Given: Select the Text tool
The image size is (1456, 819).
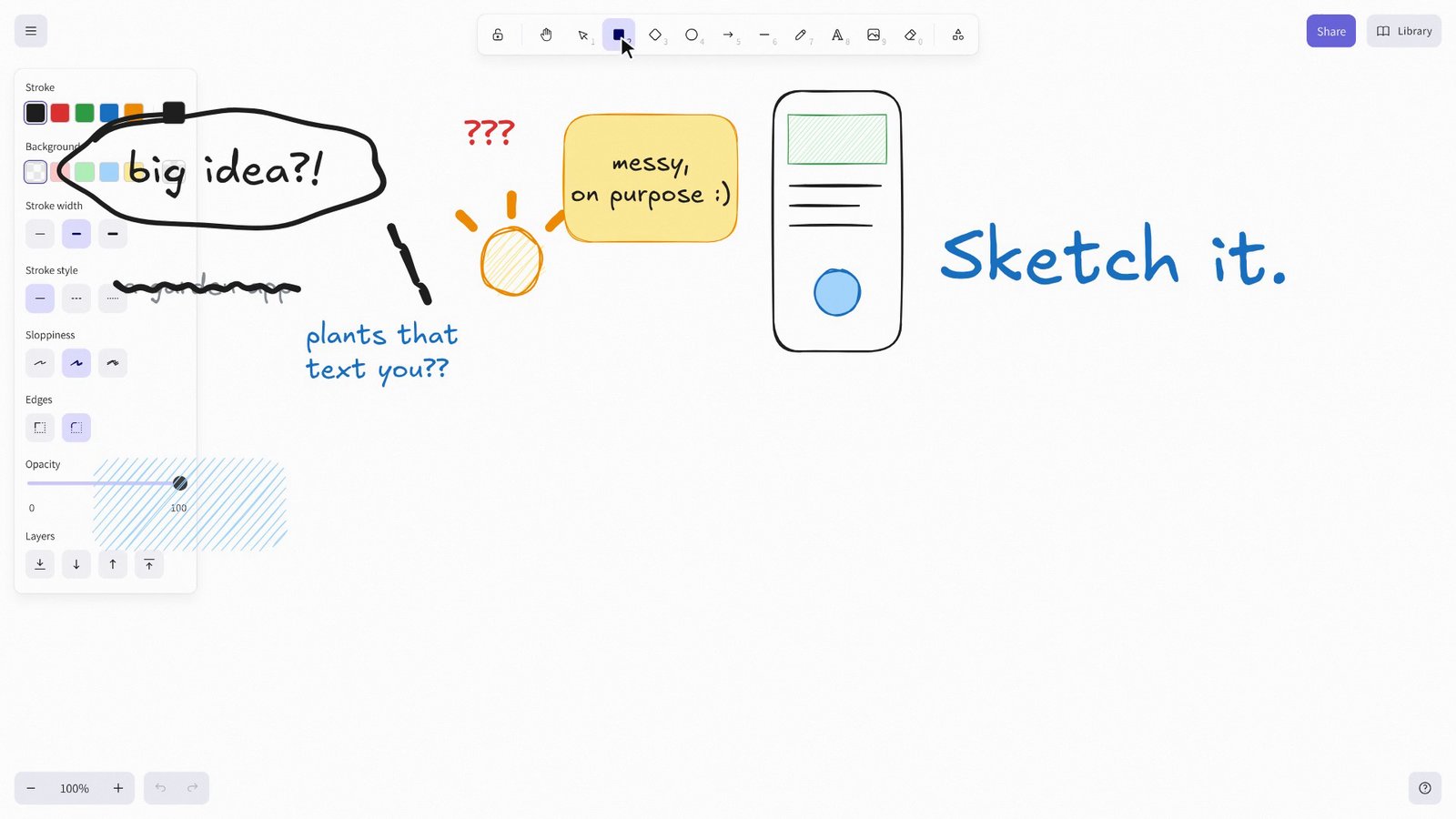Looking at the screenshot, I should pos(837,35).
